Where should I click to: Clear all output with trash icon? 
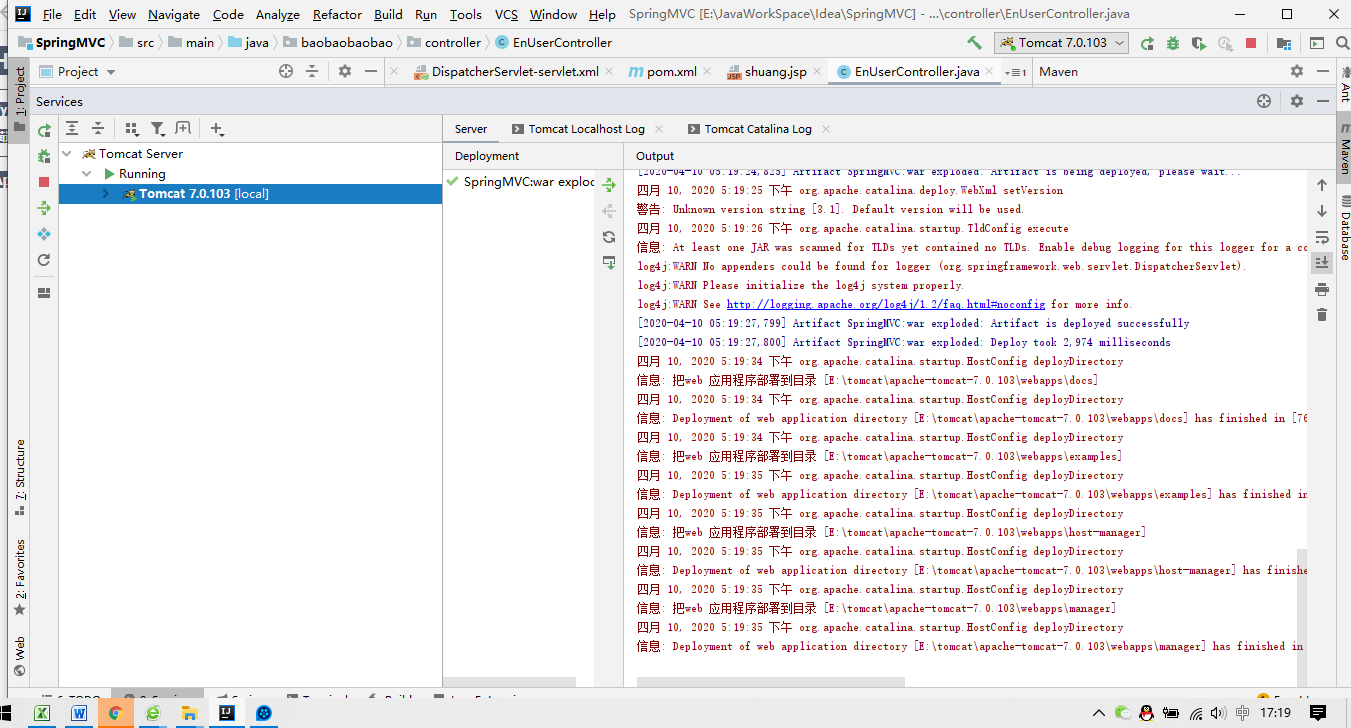(x=1322, y=315)
